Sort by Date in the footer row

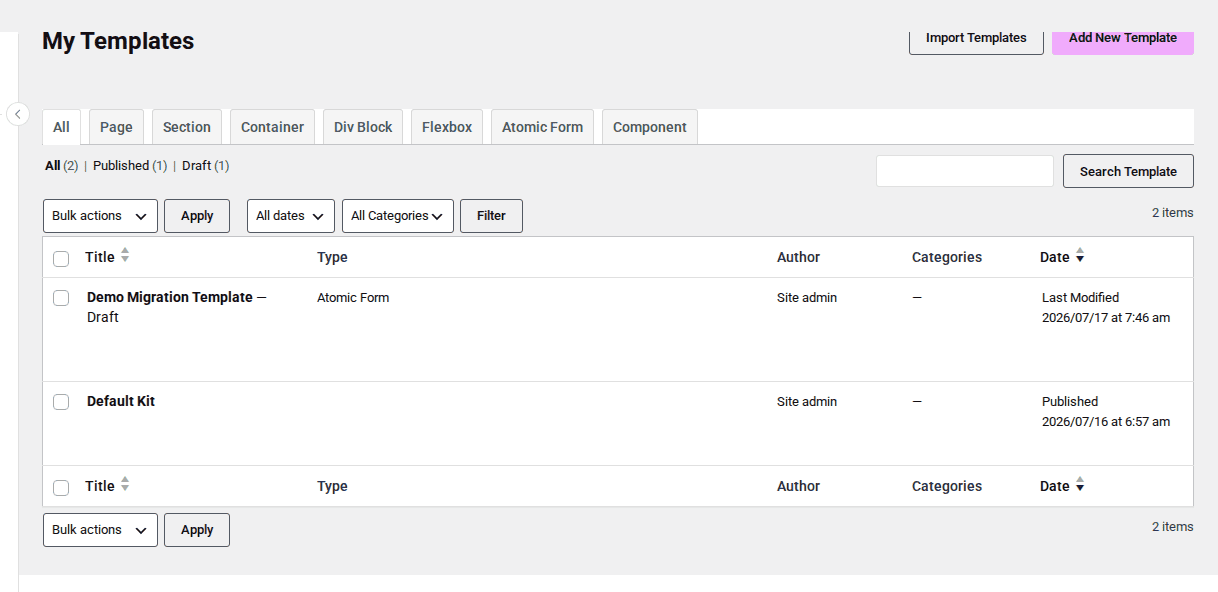pyautogui.click(x=1062, y=486)
